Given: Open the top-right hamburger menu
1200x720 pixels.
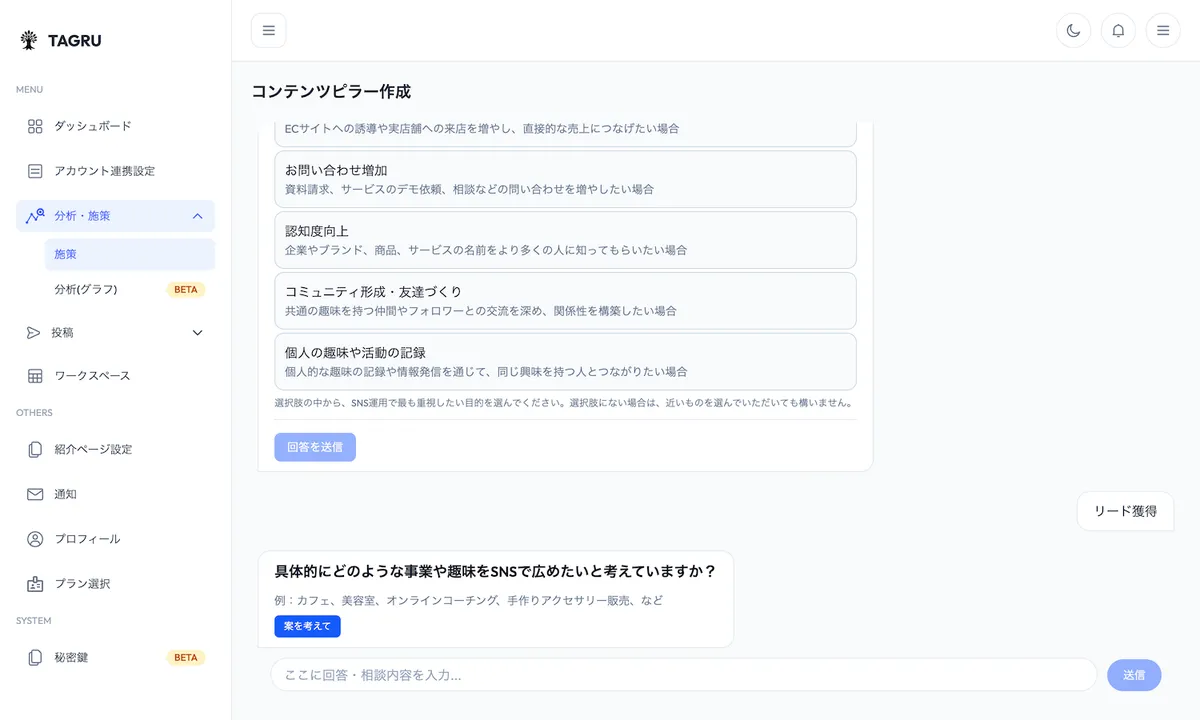Looking at the screenshot, I should [1162, 30].
